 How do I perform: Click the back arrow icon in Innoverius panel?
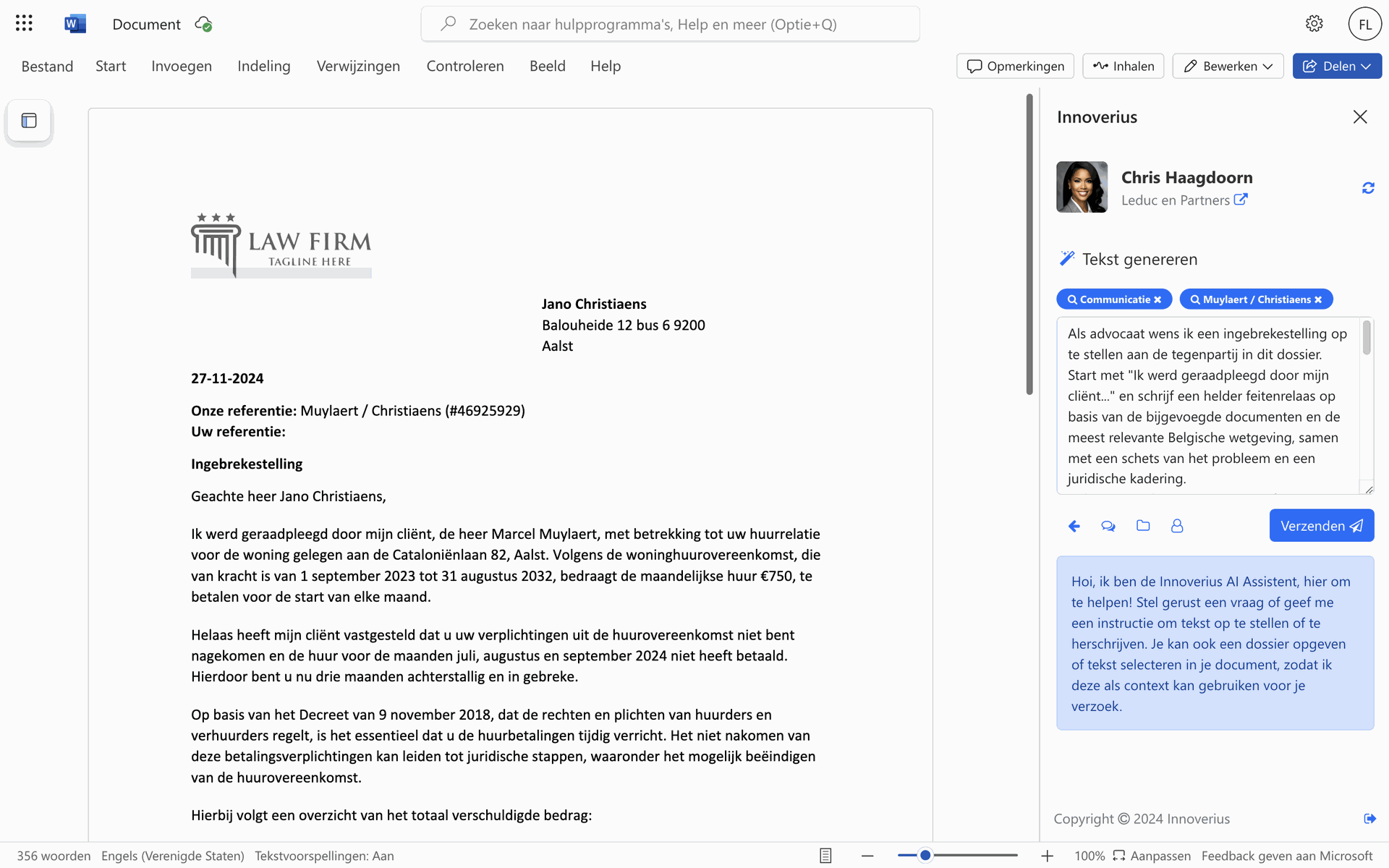click(x=1074, y=526)
